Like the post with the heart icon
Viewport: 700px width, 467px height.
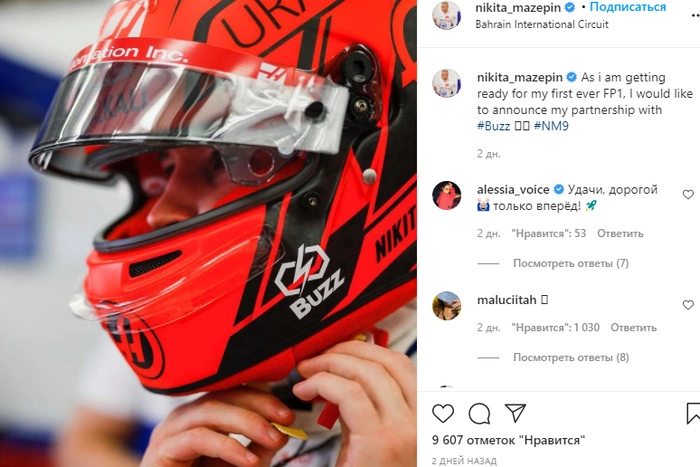(443, 414)
